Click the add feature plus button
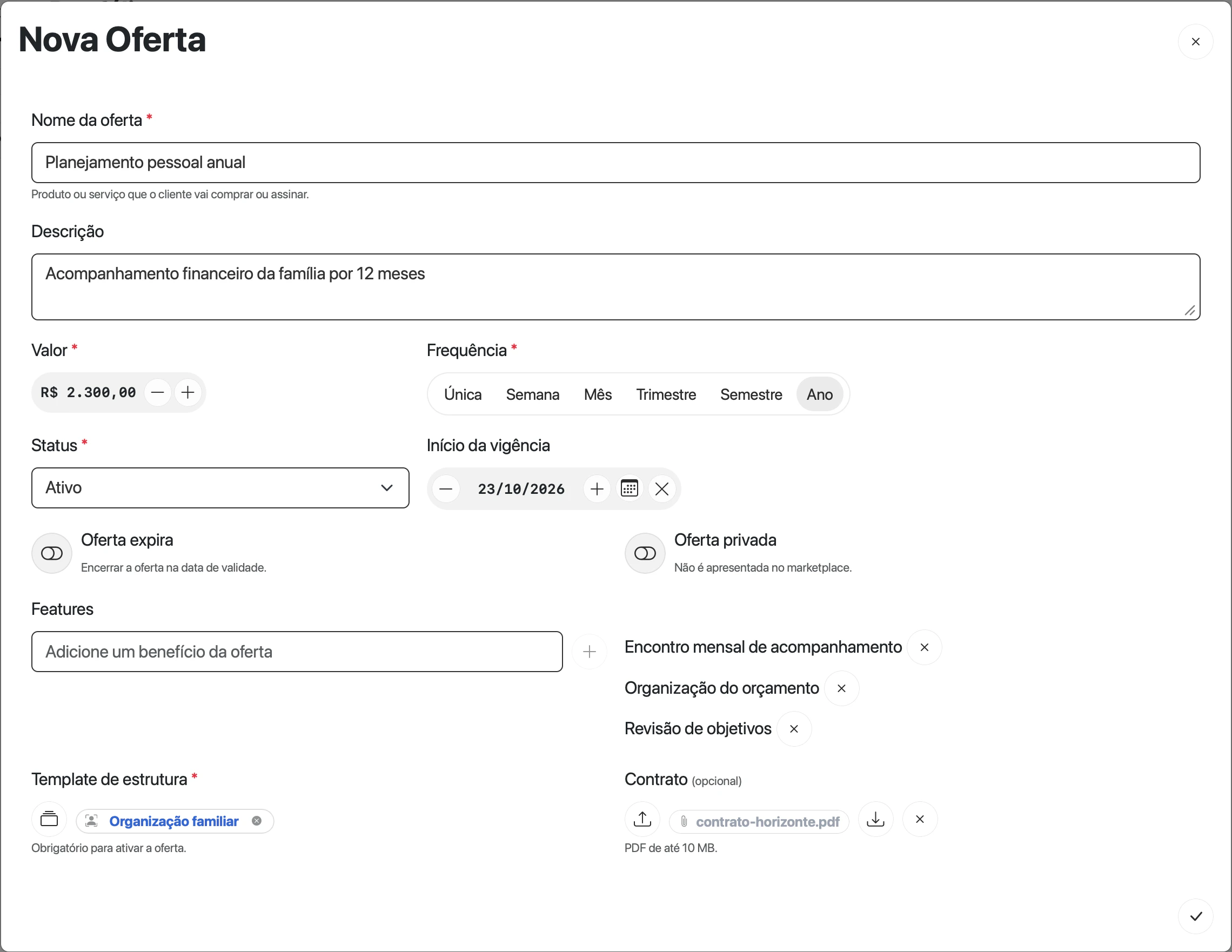 tap(589, 652)
